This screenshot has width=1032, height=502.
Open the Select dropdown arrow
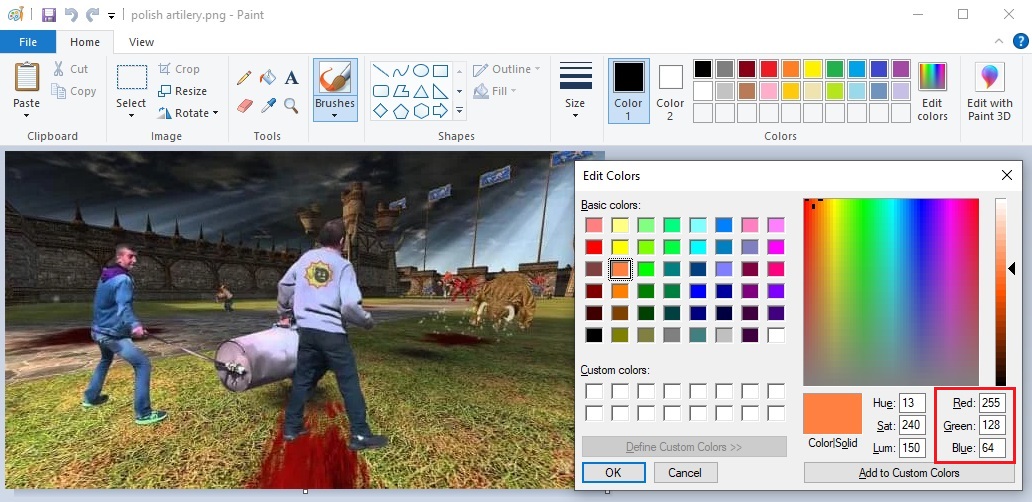tap(131, 116)
